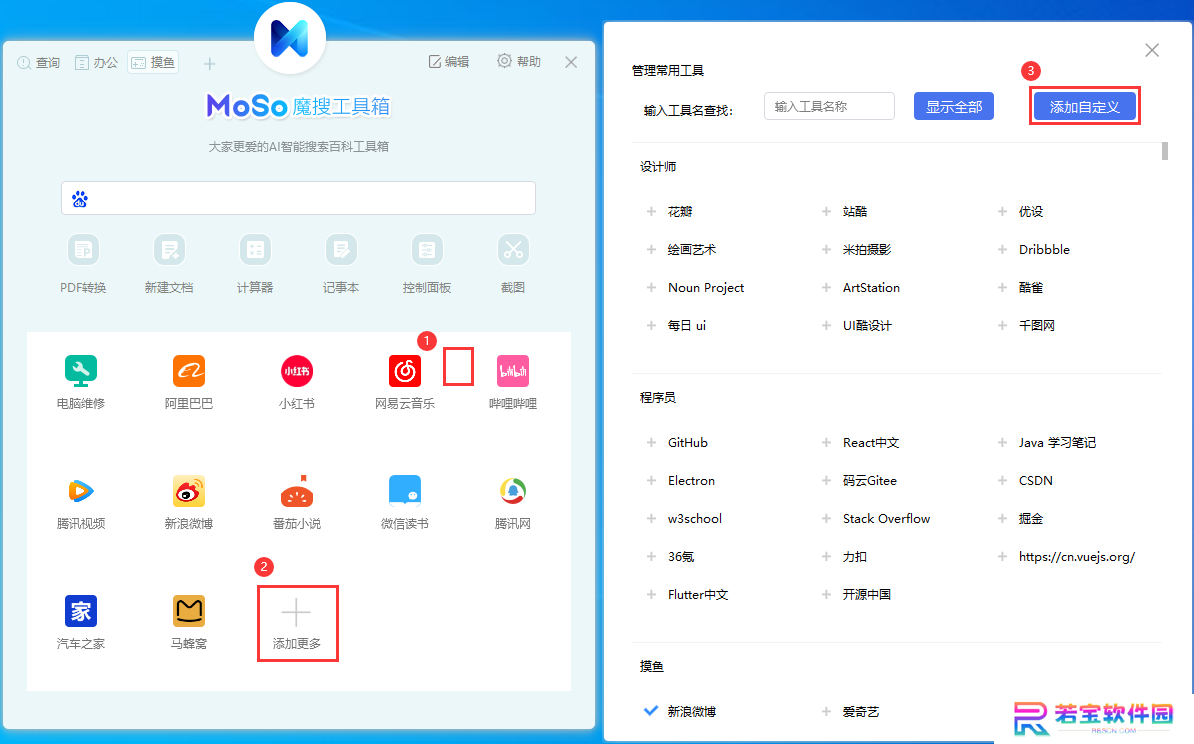Viewport: 1194px width, 744px height.
Task: Open the 哔哩哔哩 shortcut
Action: pos(513,371)
